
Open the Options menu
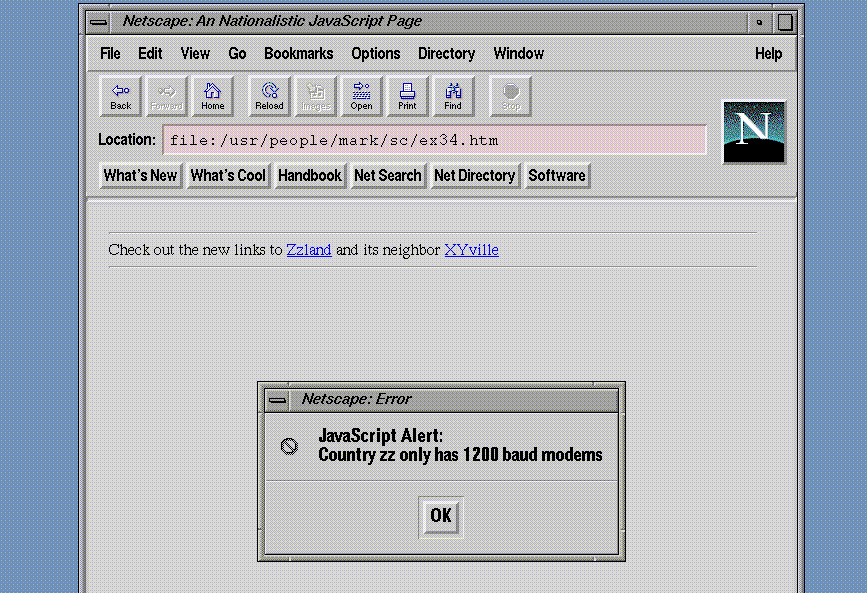pyautogui.click(x=375, y=54)
